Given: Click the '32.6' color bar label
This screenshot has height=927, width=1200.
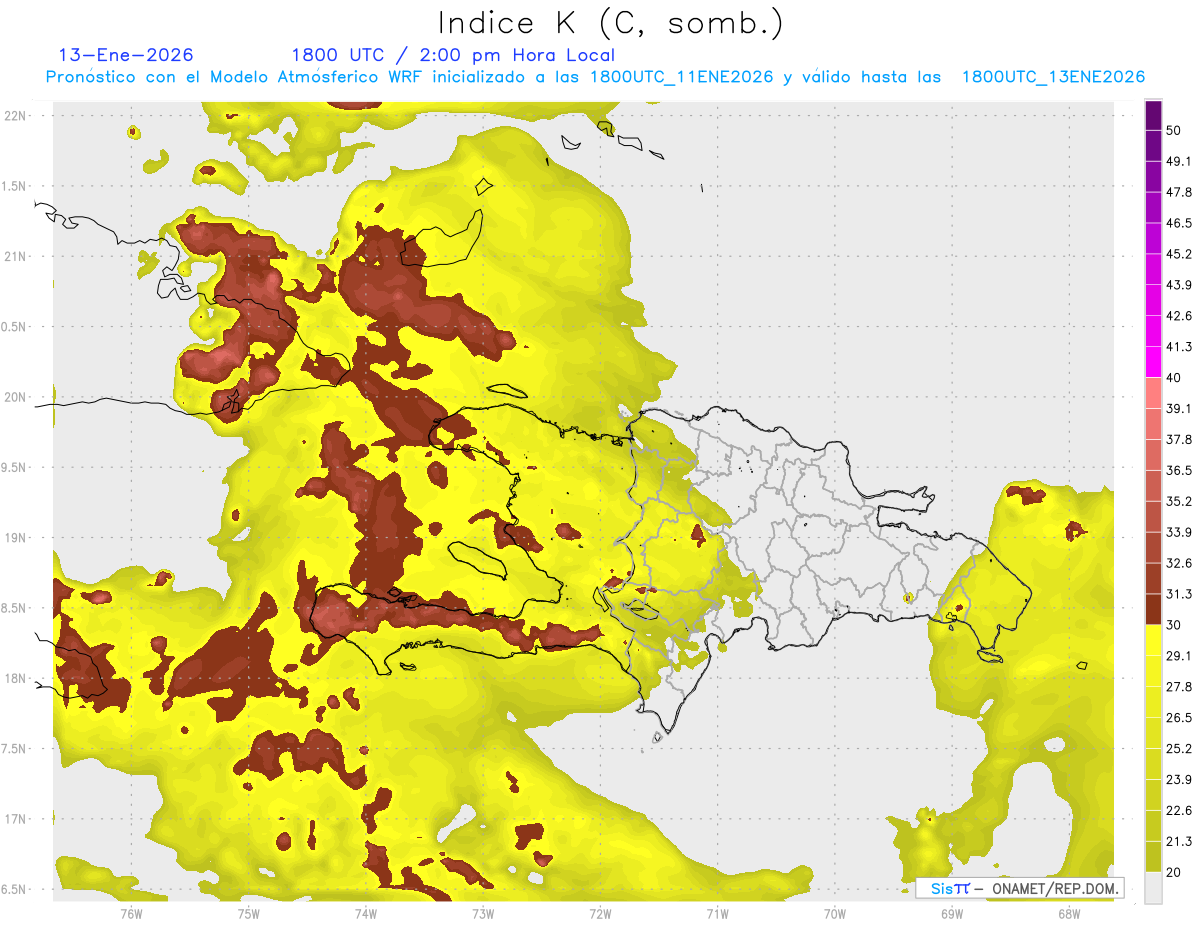Looking at the screenshot, I should [1179, 563].
